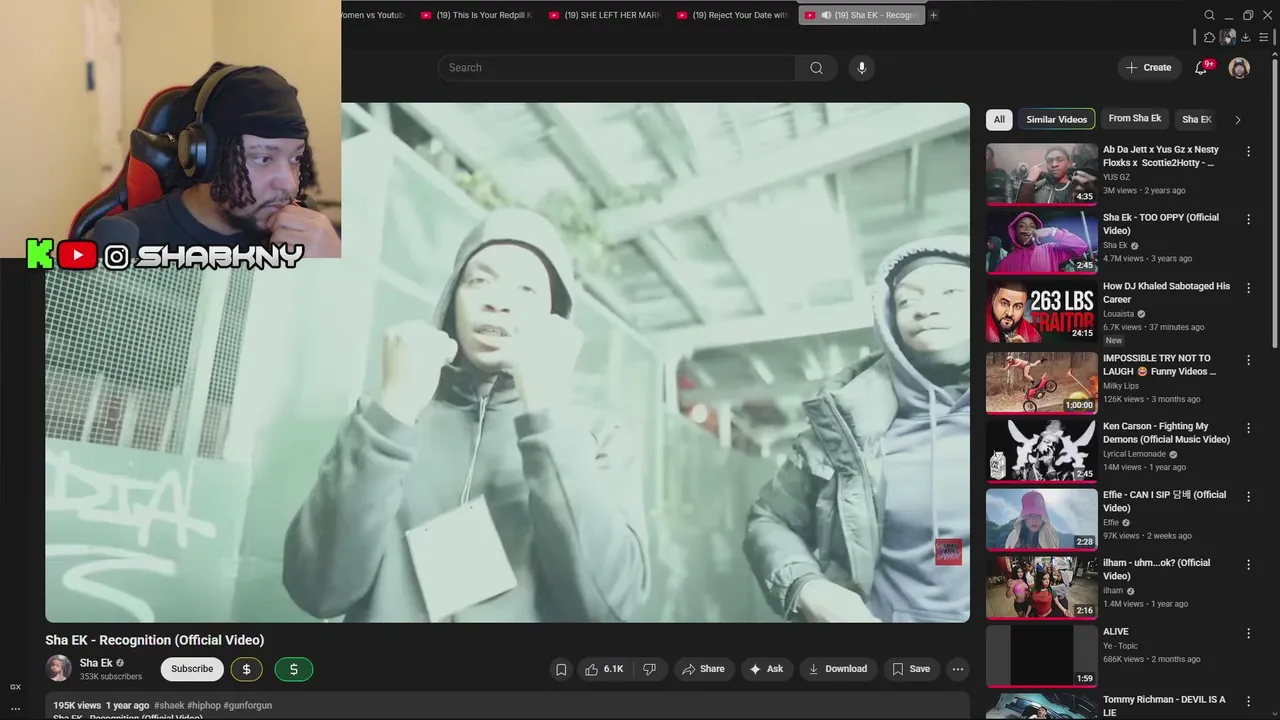Viewport: 1280px width, 720px height.
Task: Open options menu for ALIVE video
Action: 1248,633
